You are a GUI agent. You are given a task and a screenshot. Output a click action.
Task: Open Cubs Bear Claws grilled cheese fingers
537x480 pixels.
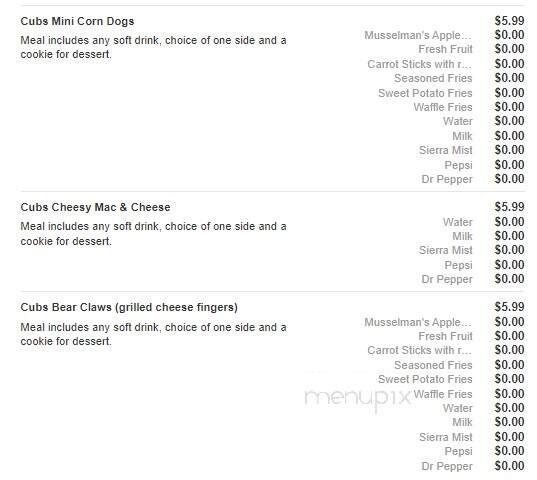[129, 307]
